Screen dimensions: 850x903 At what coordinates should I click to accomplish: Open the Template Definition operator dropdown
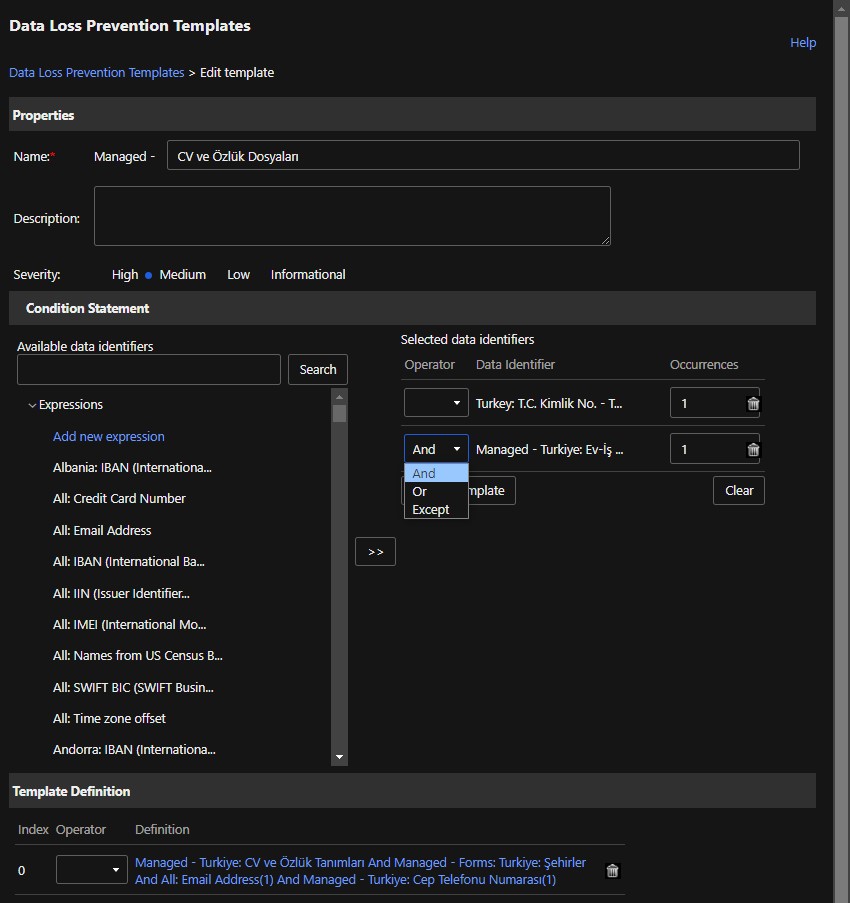(x=91, y=870)
